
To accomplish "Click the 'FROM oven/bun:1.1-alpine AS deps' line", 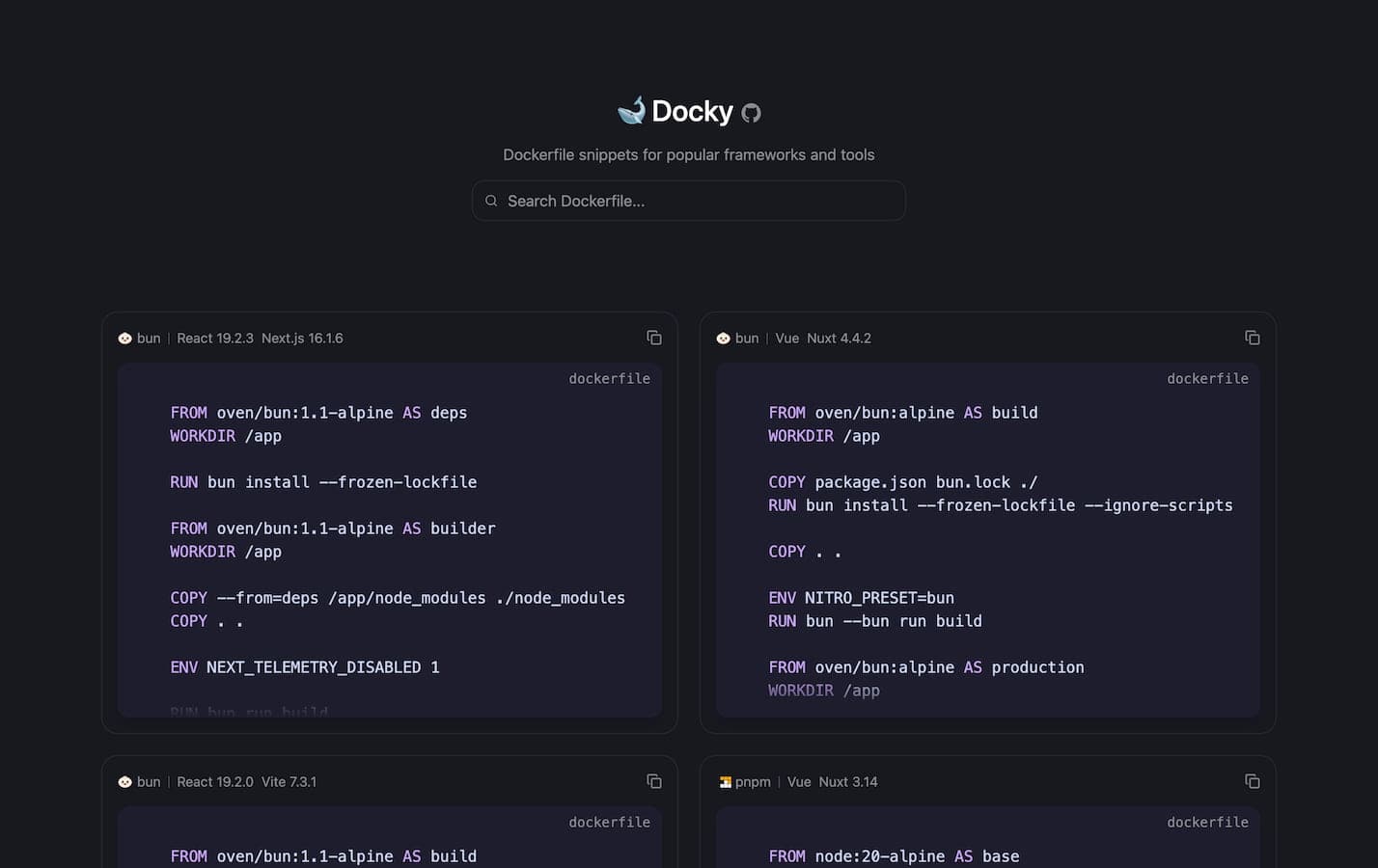I will coord(318,413).
